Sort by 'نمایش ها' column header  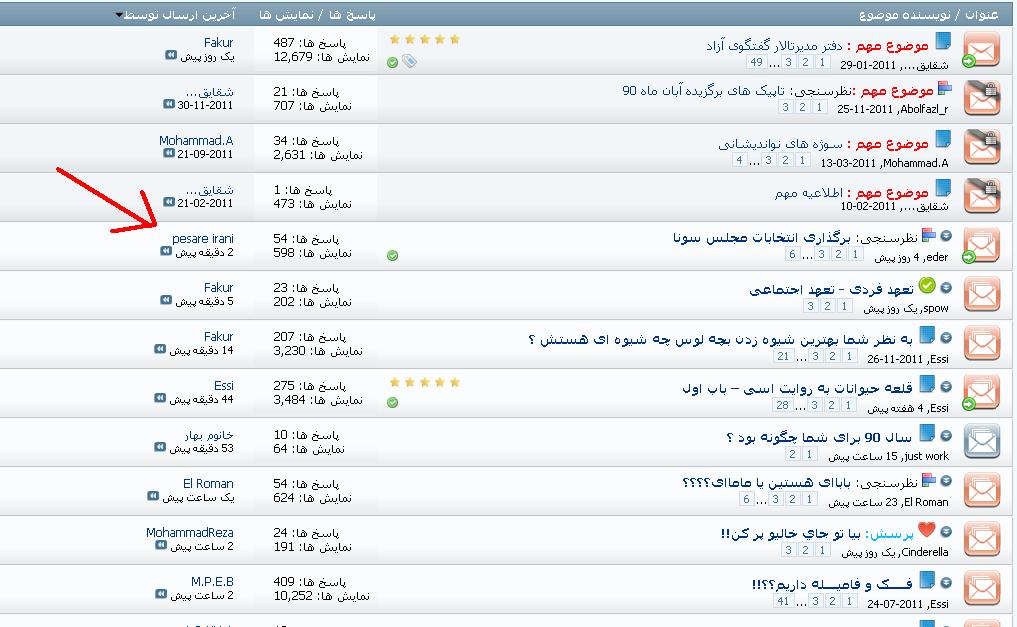click(285, 14)
